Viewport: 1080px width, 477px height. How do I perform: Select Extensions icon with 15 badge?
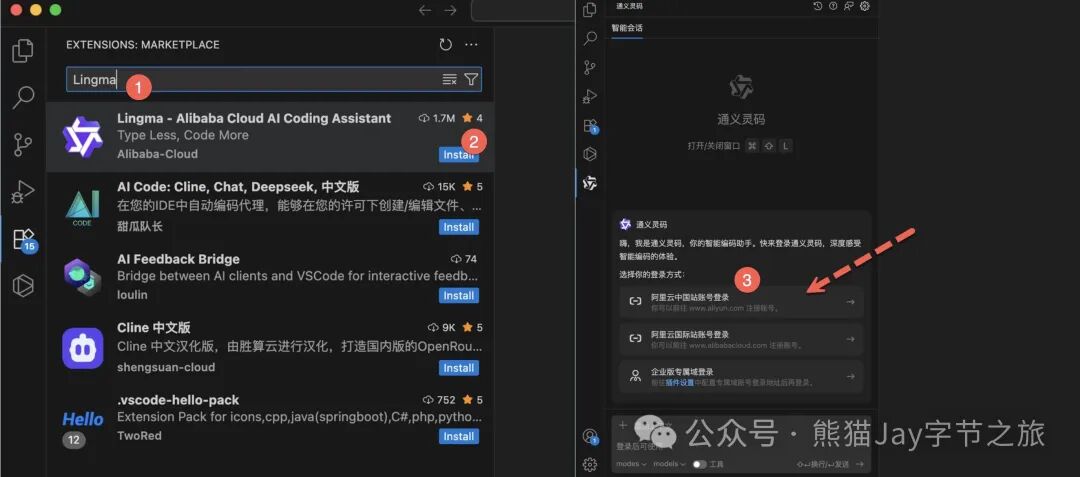pyautogui.click(x=24, y=240)
